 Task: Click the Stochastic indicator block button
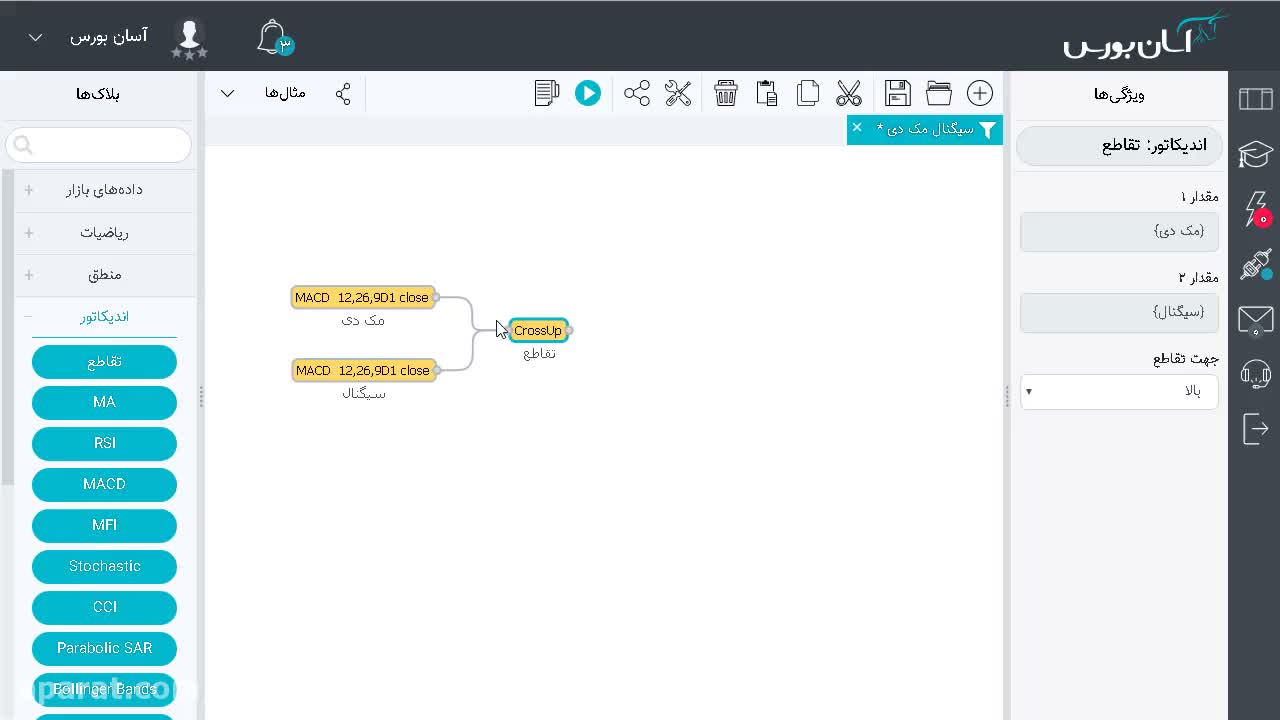tap(104, 566)
